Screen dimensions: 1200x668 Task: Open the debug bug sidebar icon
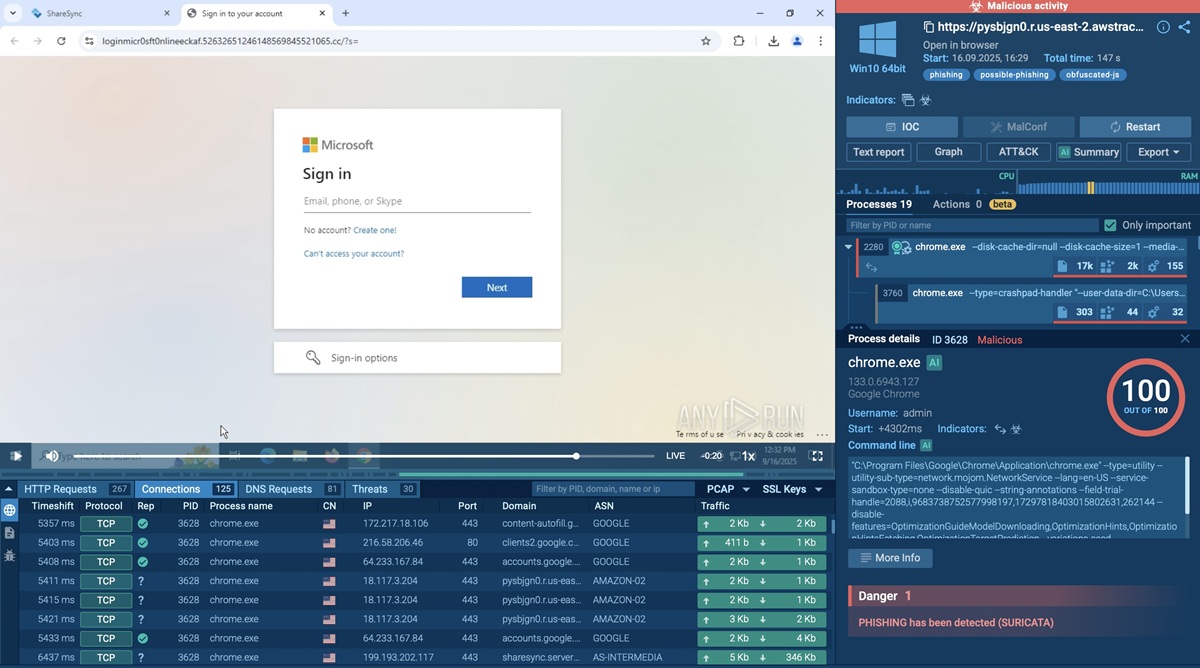click(10, 555)
